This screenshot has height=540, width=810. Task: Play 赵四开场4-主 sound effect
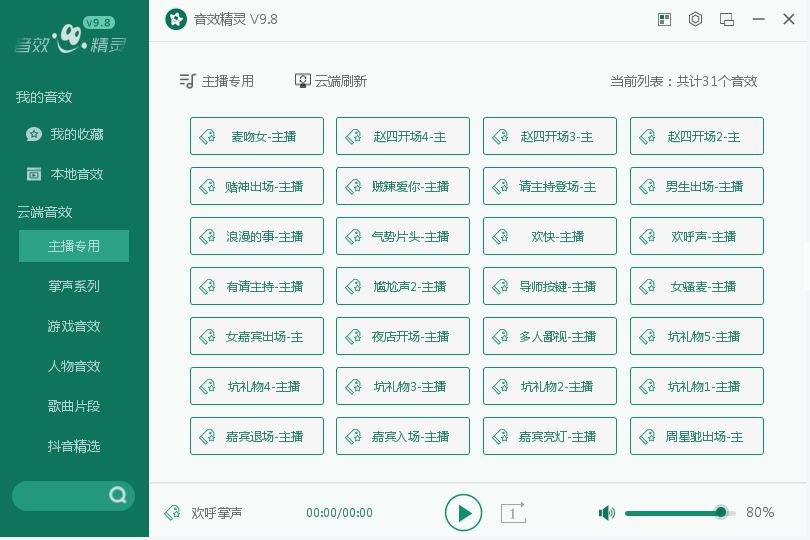tap(403, 136)
